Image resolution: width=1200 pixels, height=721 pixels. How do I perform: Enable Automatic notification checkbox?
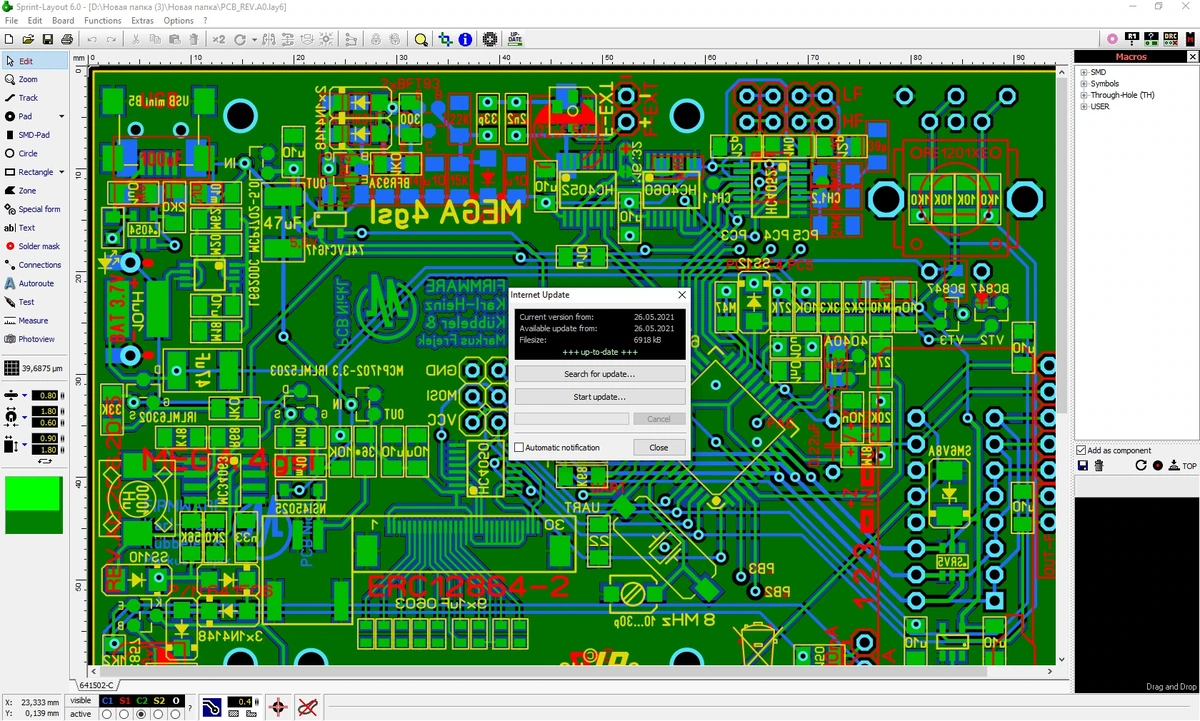[x=519, y=448]
